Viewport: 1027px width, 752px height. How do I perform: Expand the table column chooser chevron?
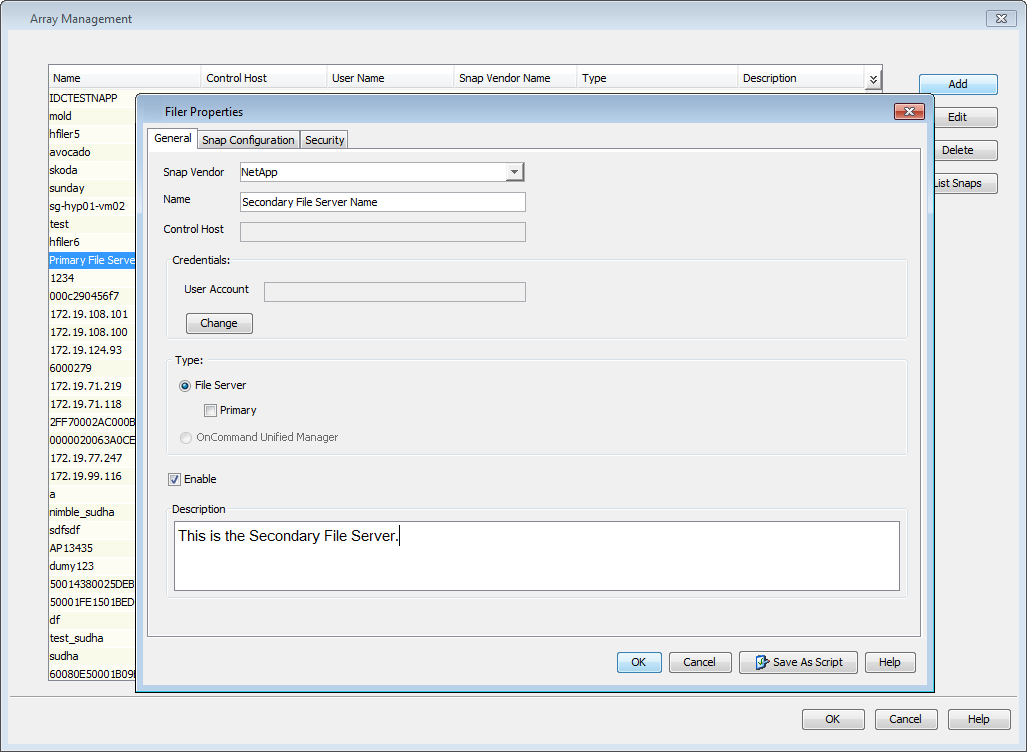tap(873, 79)
